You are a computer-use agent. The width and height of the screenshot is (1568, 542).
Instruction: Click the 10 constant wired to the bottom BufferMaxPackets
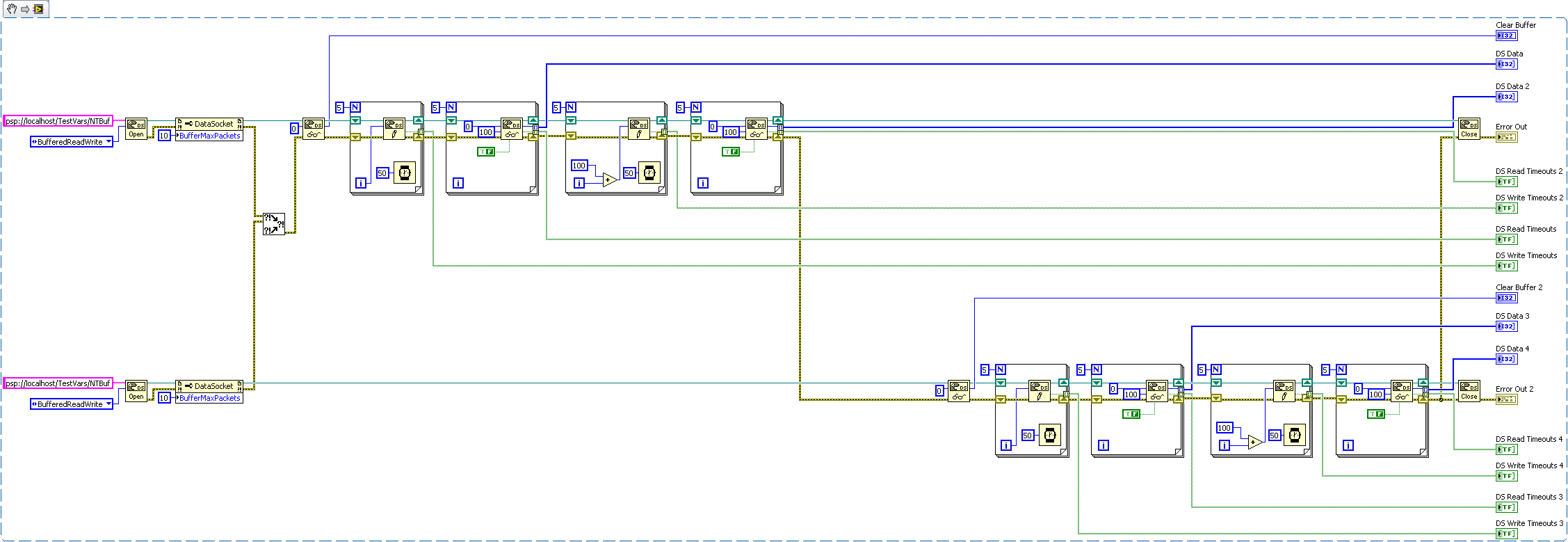pos(163,398)
